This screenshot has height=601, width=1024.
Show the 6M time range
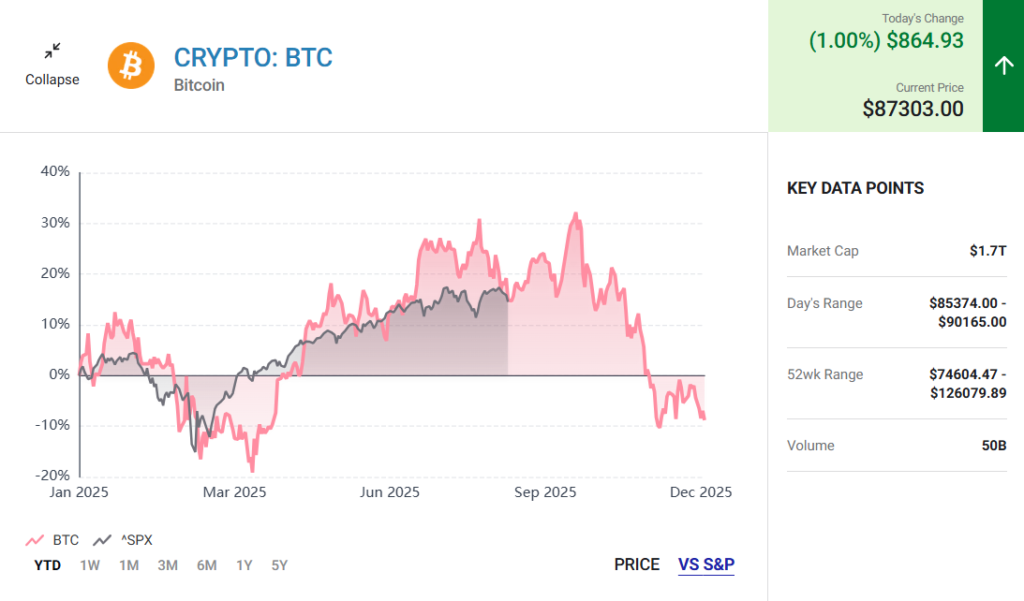click(x=207, y=565)
